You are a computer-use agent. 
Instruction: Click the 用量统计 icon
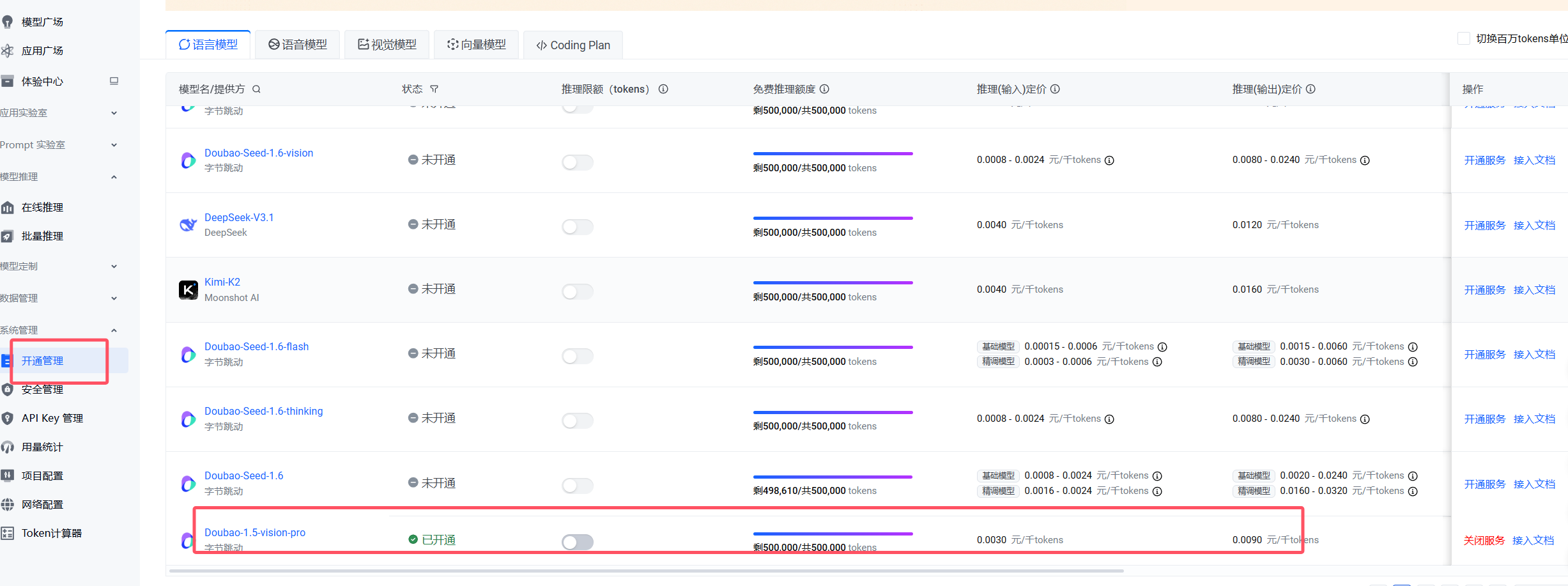click(x=8, y=447)
